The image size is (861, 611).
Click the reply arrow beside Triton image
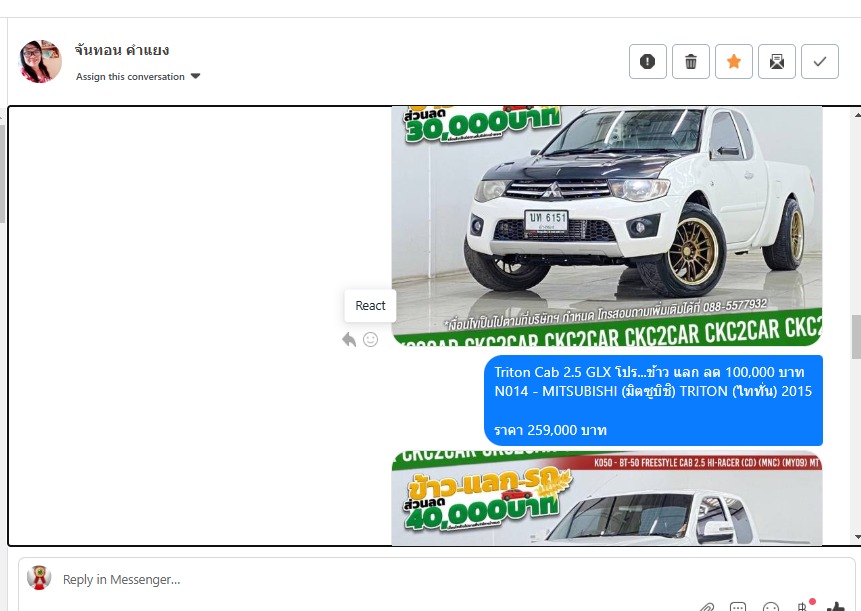(x=349, y=340)
